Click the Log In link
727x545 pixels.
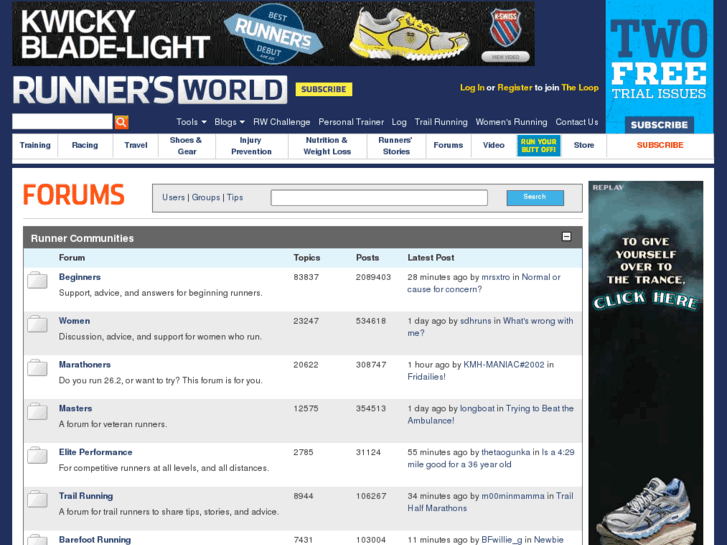[472, 88]
